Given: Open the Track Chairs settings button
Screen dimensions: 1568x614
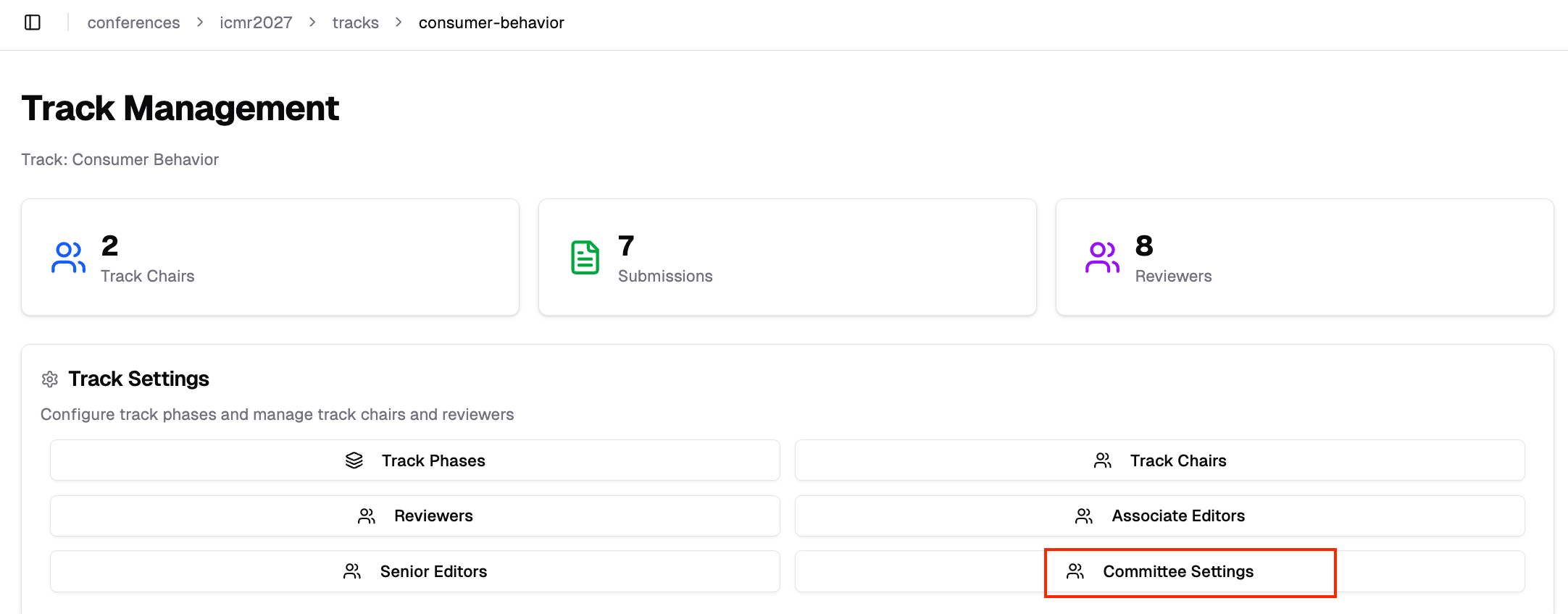Looking at the screenshot, I should [1159, 460].
